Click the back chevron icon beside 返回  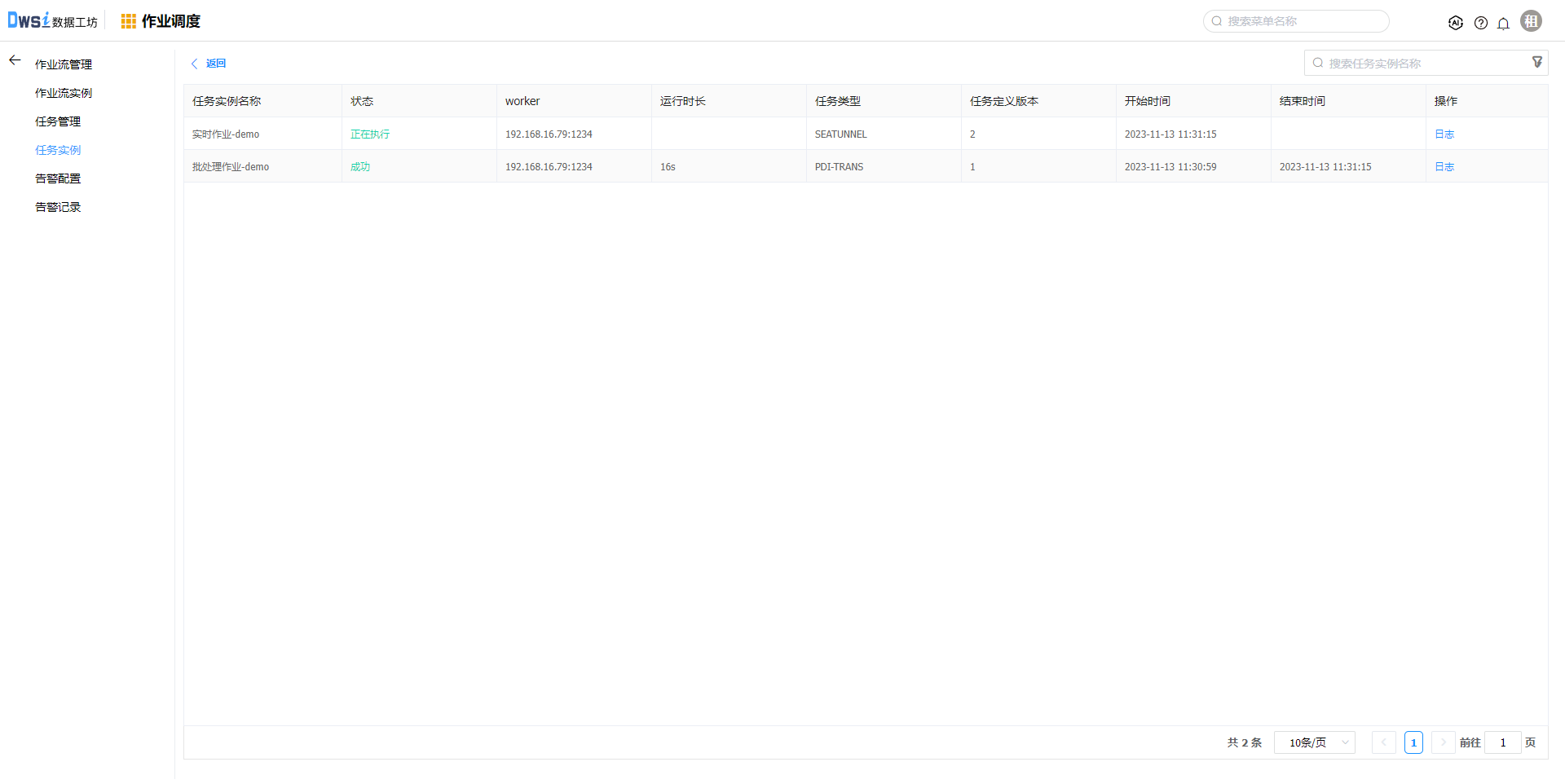click(194, 64)
